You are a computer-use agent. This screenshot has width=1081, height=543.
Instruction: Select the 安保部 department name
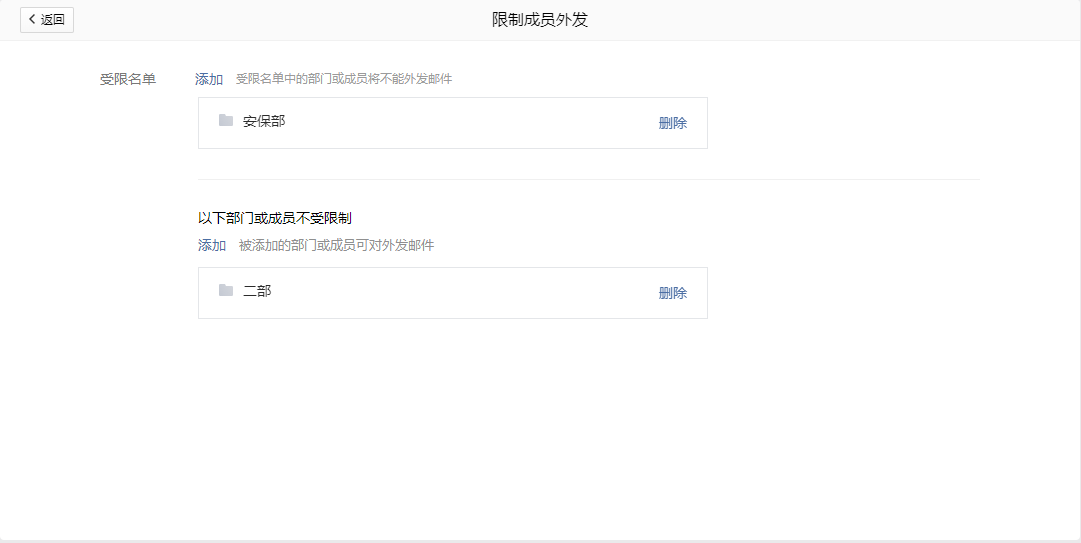click(x=264, y=121)
